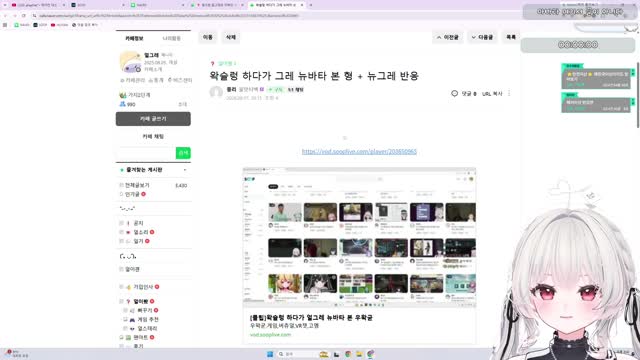Viewport: 640px width, 360px height.
Task: Click the File Explorer icon in the taskbar
Action: (x=359, y=354)
